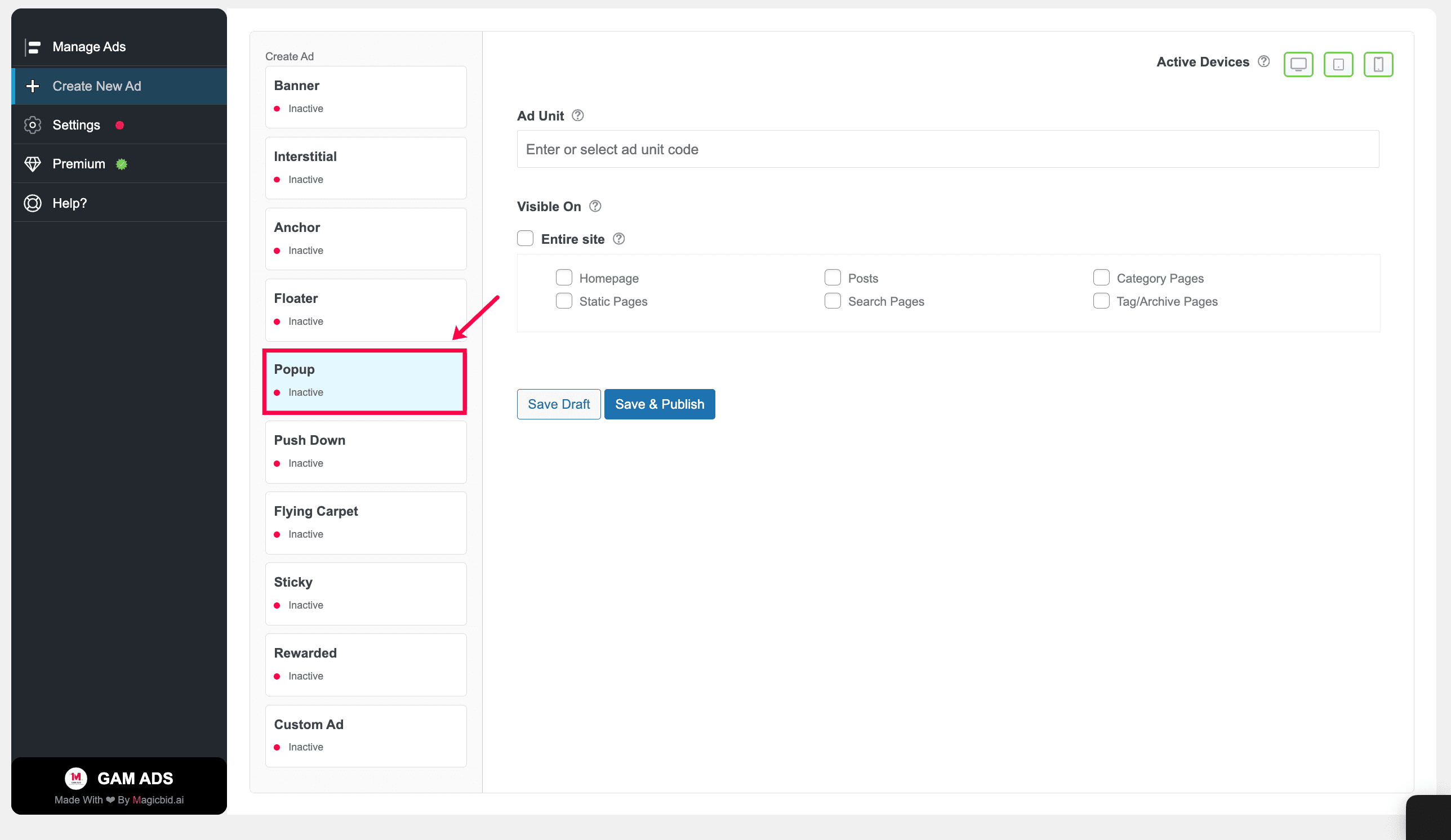1451x840 pixels.
Task: Click the help icon next to Visible On
Action: 595,206
